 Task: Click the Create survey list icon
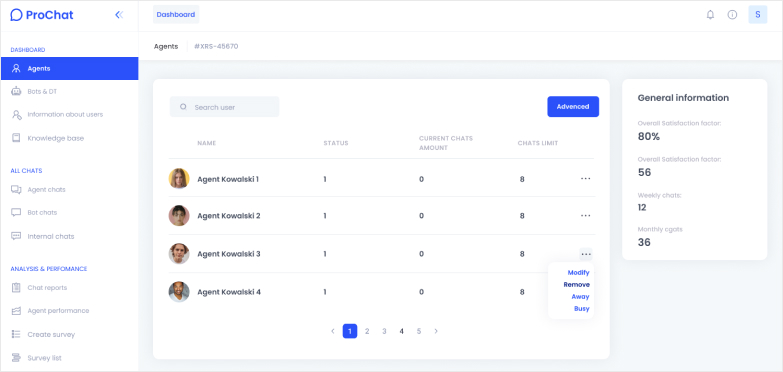pos(16,334)
